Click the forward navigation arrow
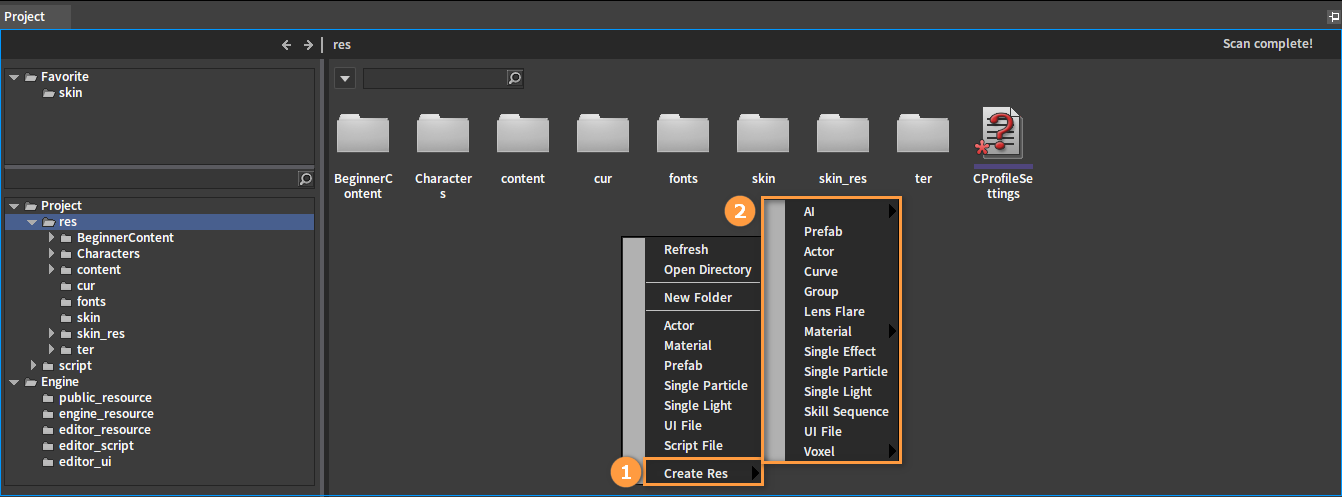1342x497 pixels. (x=308, y=45)
